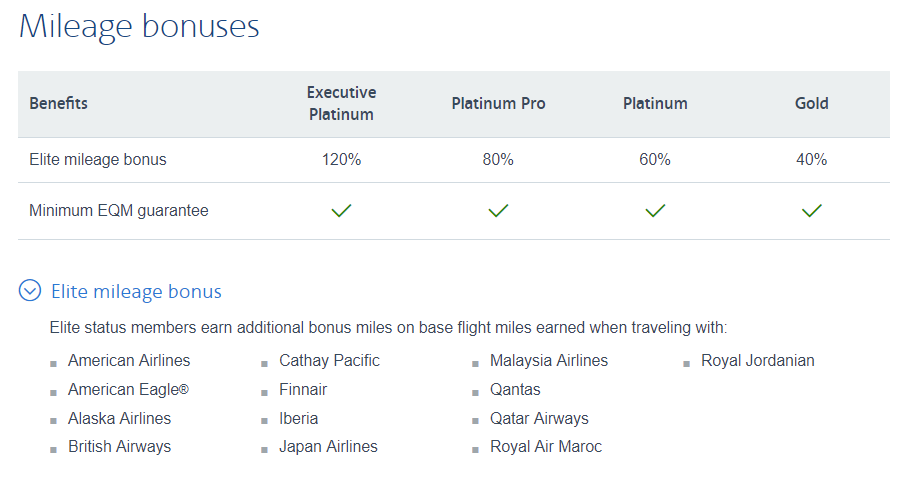Select Japan Airlines list item
Screen dimensions: 904x478
328,447
